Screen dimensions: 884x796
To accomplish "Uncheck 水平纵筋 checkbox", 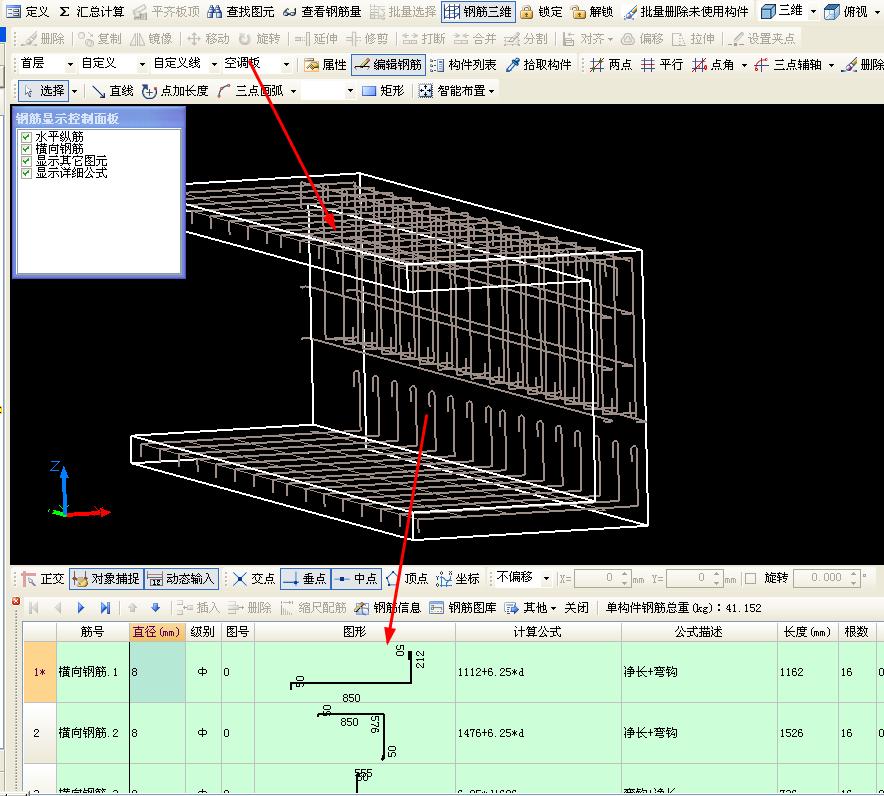I will coord(27,137).
